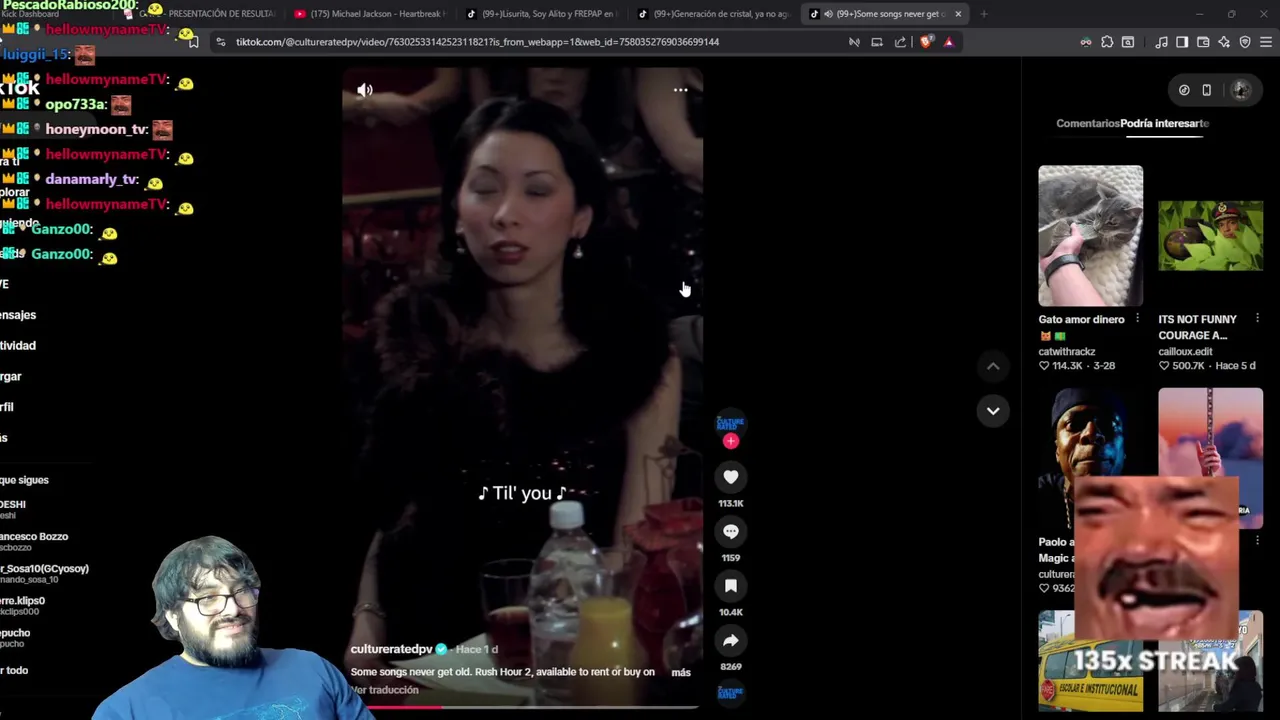
Task: Click the 500.7K likes count text
Action: coord(1188,366)
